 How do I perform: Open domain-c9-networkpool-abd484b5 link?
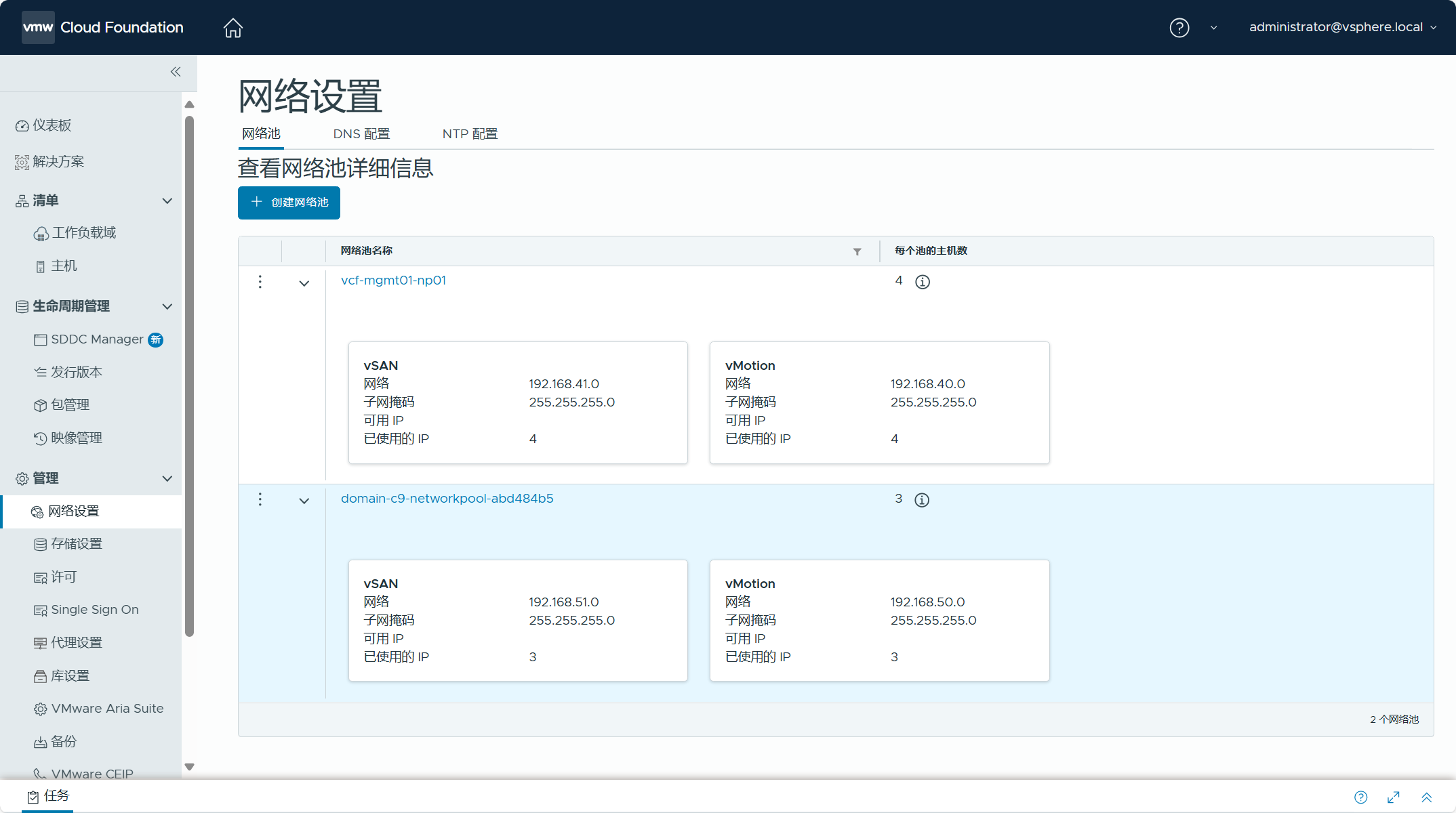[x=447, y=499]
